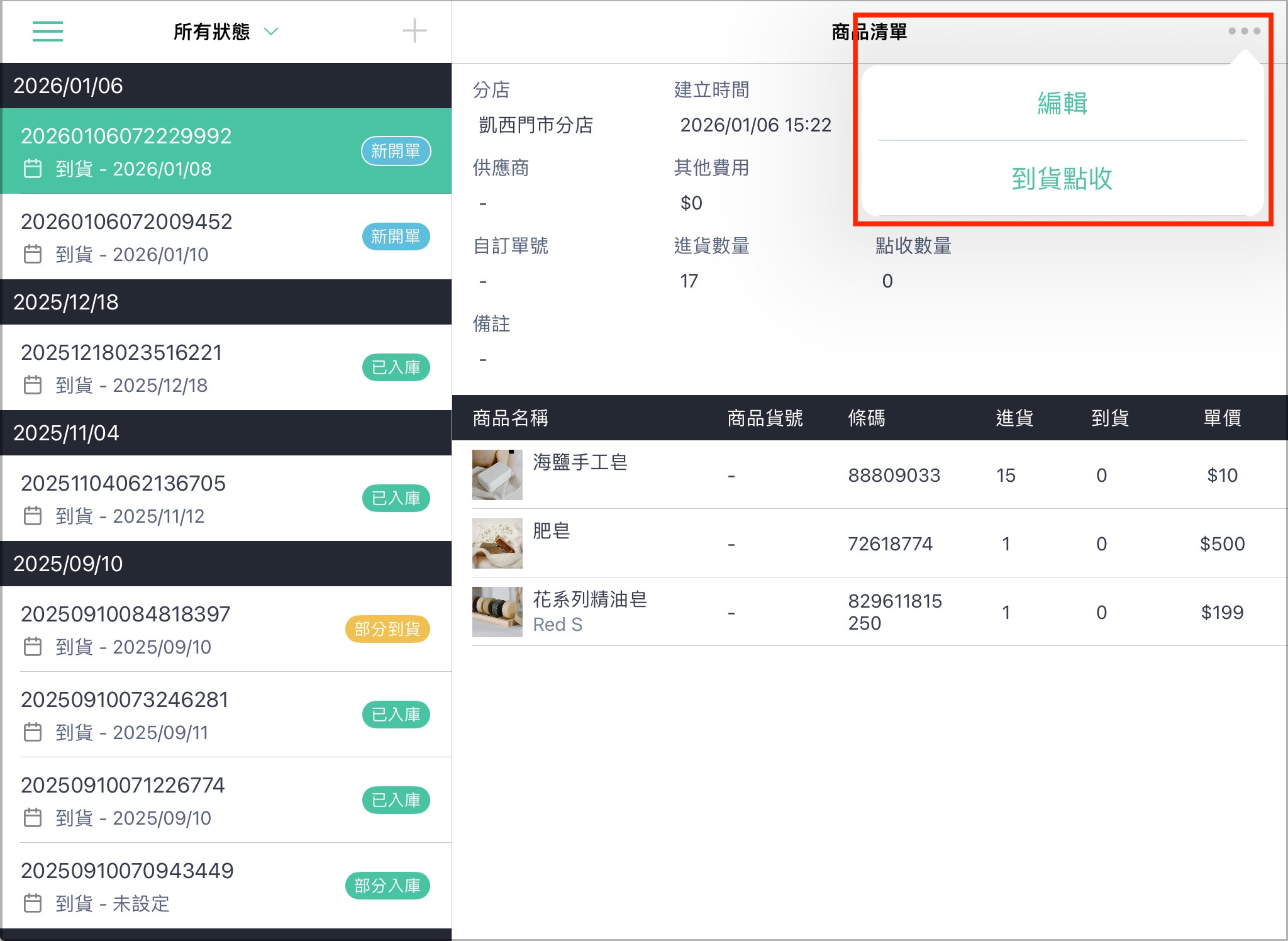Click the 2025/09/10 date group header
Viewport: 1288px width, 941px height.
[226, 564]
